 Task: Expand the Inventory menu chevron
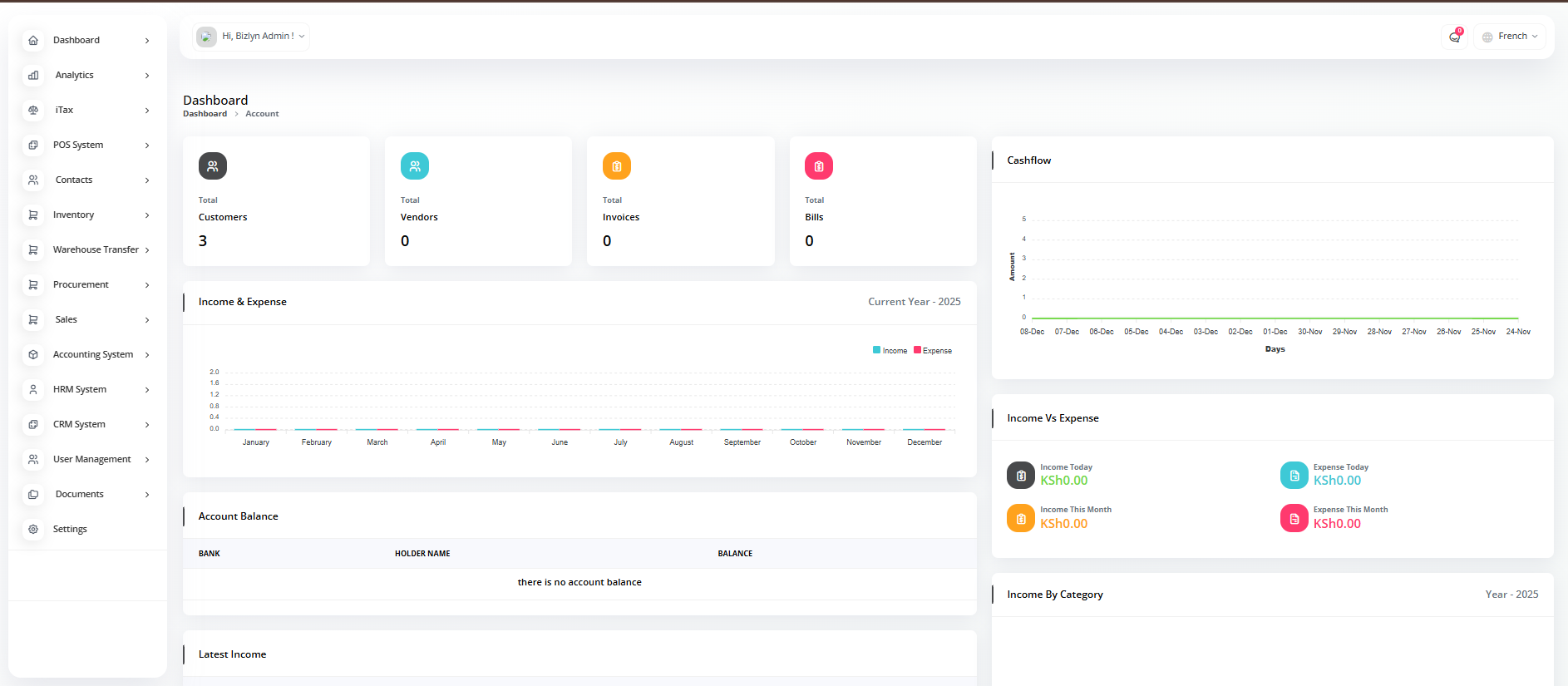[147, 215]
